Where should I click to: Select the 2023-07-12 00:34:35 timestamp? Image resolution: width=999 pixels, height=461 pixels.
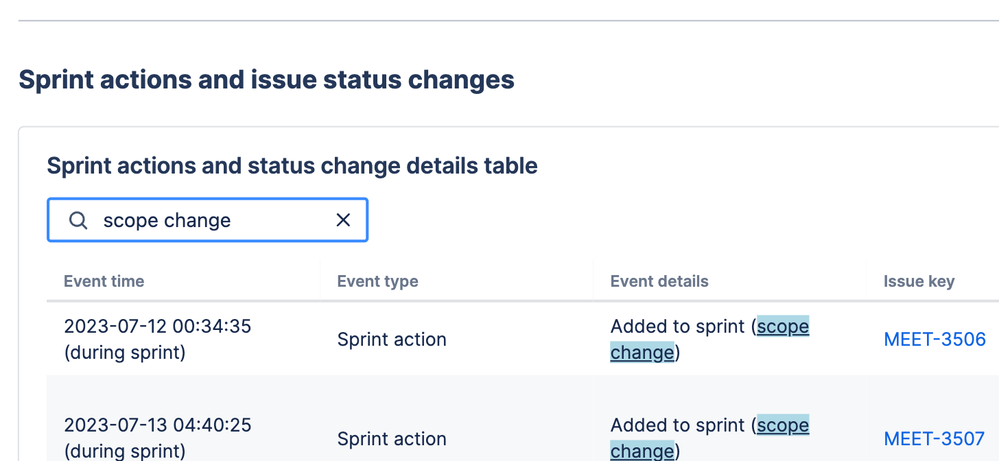click(157, 326)
